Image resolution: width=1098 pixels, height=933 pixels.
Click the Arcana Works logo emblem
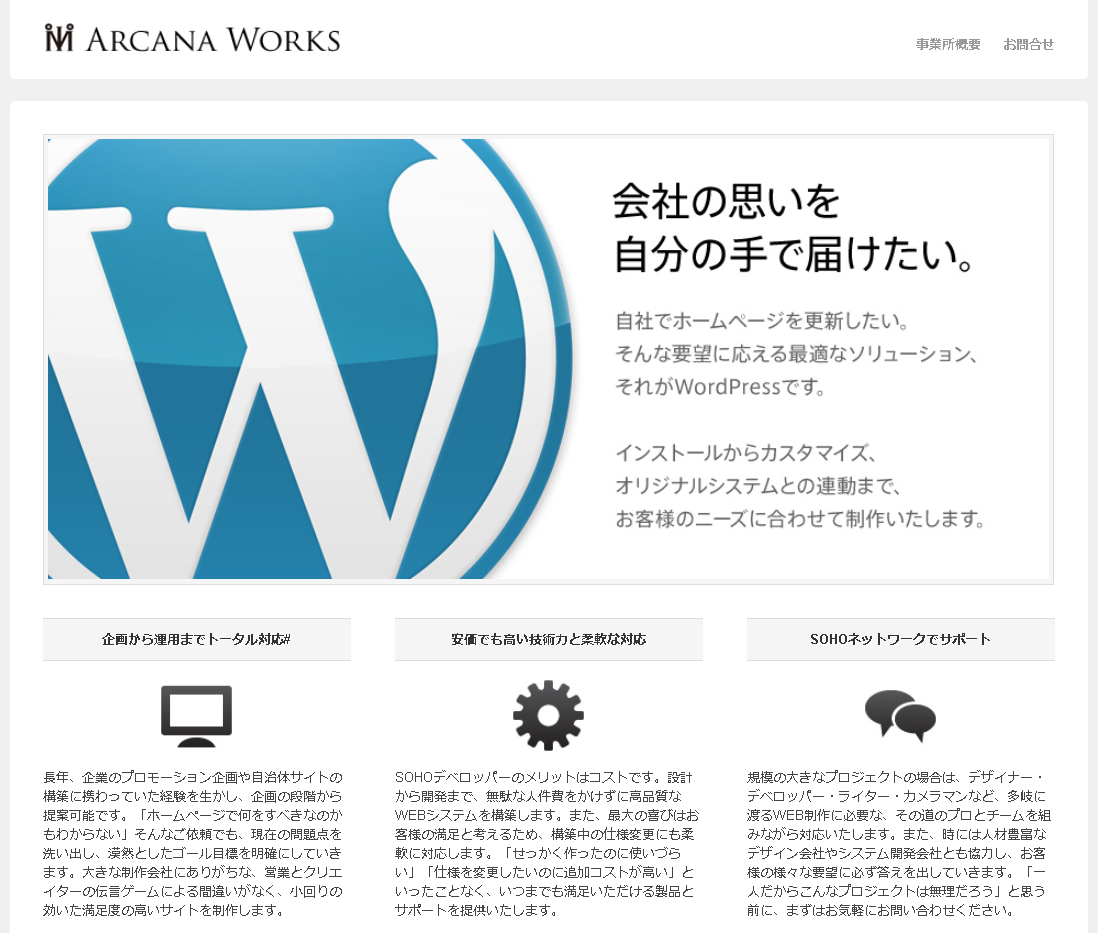coord(60,38)
